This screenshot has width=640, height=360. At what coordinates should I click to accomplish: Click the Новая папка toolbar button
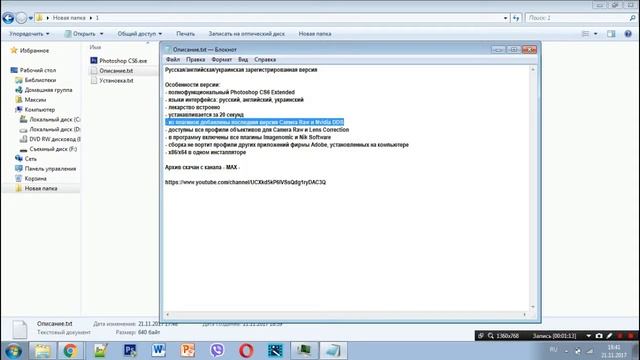[315, 34]
